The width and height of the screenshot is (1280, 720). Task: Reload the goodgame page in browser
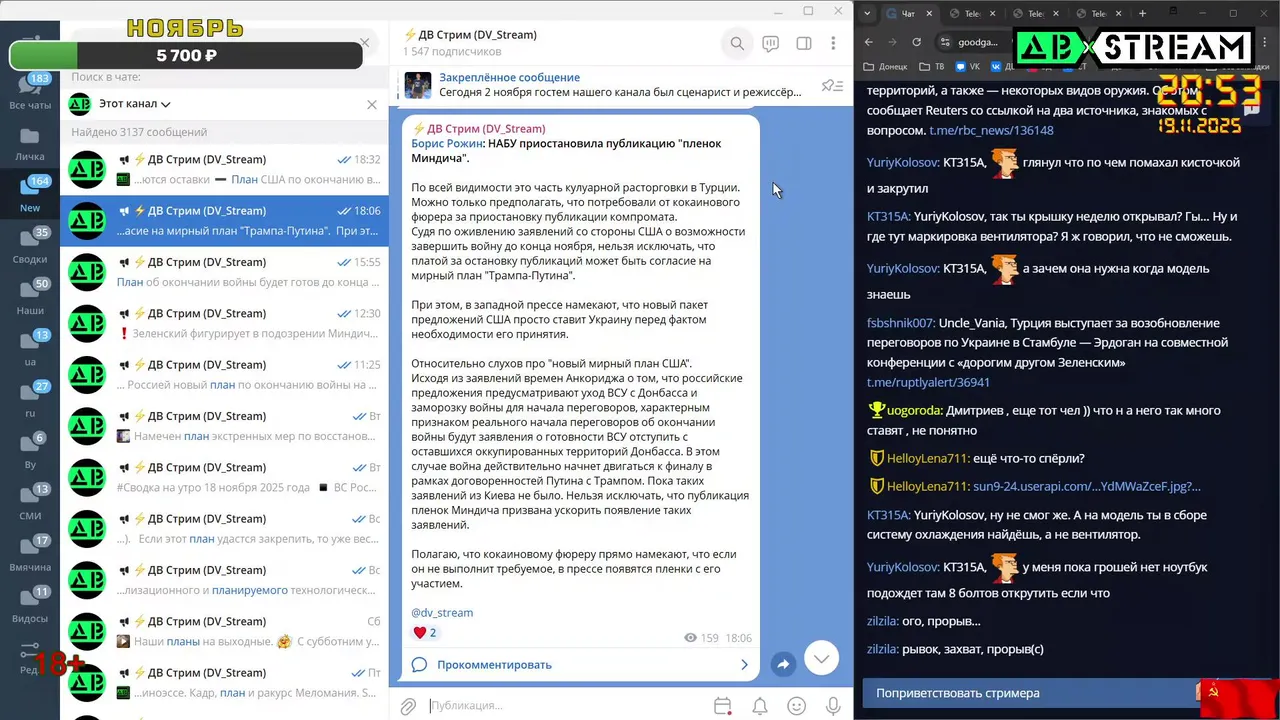click(x=917, y=42)
